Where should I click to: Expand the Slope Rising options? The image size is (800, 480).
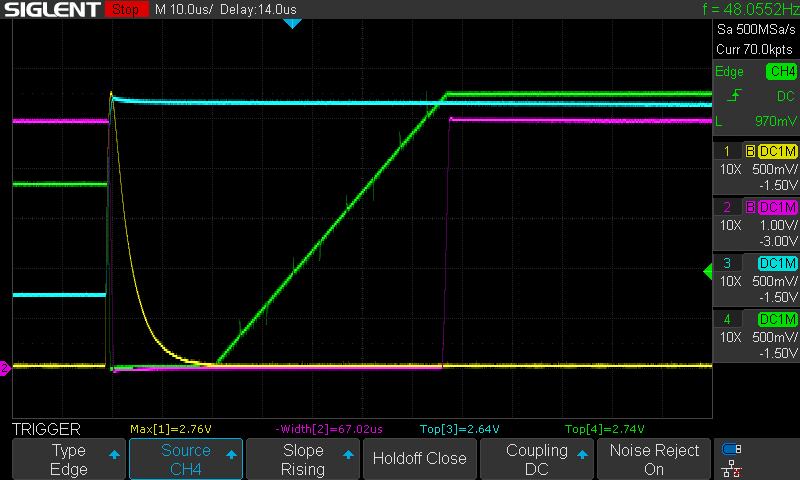(302, 459)
